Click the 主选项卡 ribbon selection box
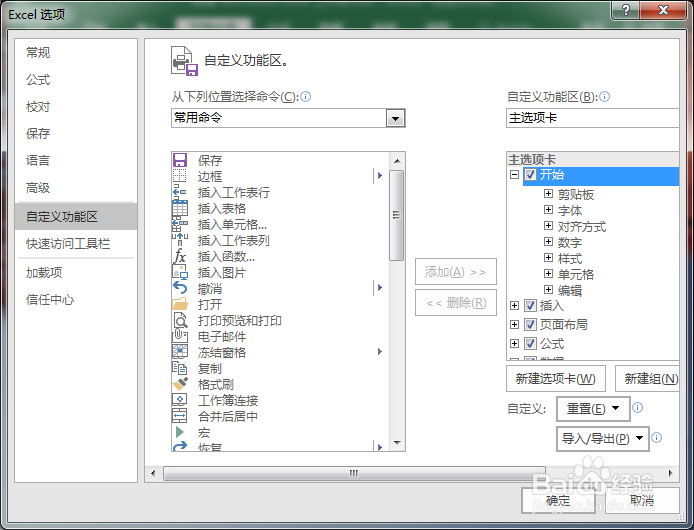This screenshot has height=530, width=694. tap(593, 118)
